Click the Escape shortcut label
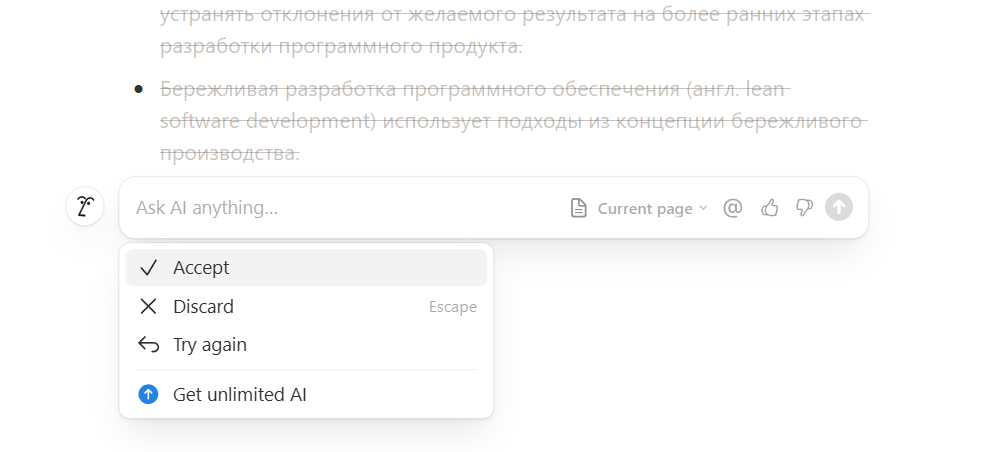This screenshot has width=996, height=452. (453, 307)
